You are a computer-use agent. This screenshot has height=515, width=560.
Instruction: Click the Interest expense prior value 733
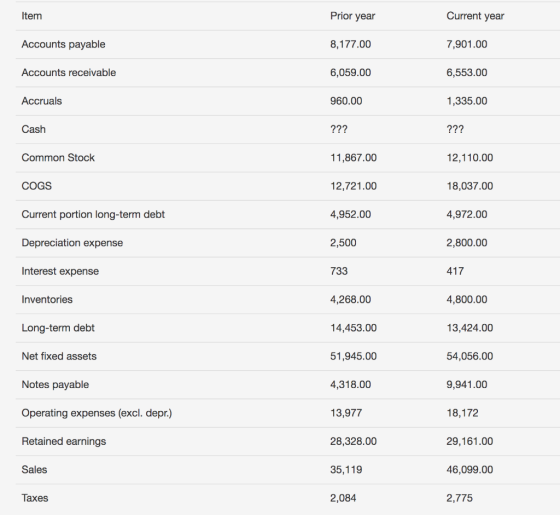tap(339, 271)
